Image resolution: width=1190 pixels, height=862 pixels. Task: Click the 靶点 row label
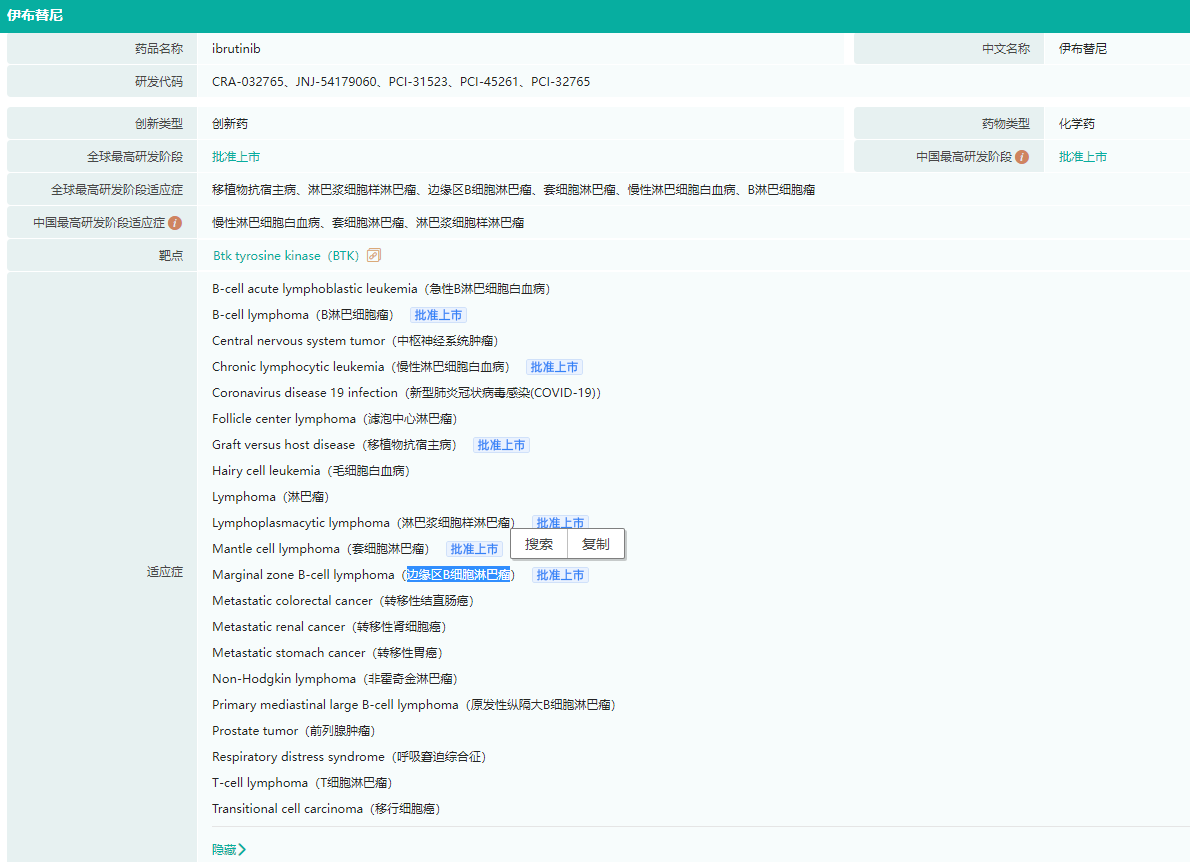(171, 256)
